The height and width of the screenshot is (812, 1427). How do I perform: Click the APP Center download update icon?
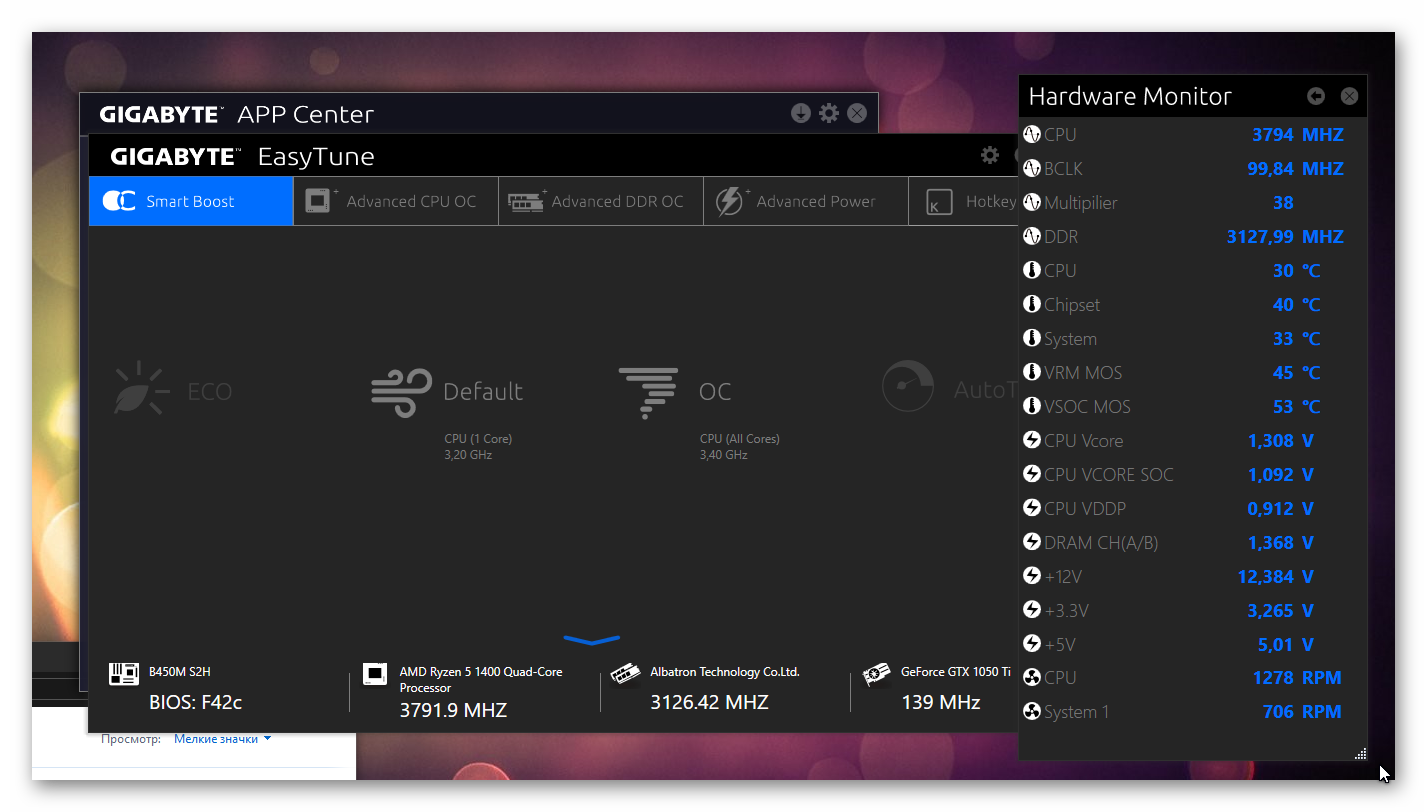pyautogui.click(x=800, y=113)
